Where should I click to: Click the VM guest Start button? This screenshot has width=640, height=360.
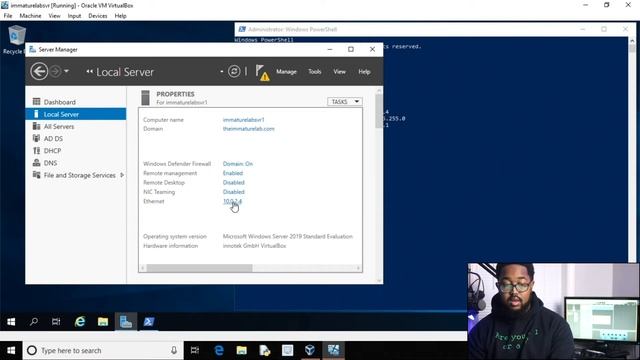coord(11,322)
